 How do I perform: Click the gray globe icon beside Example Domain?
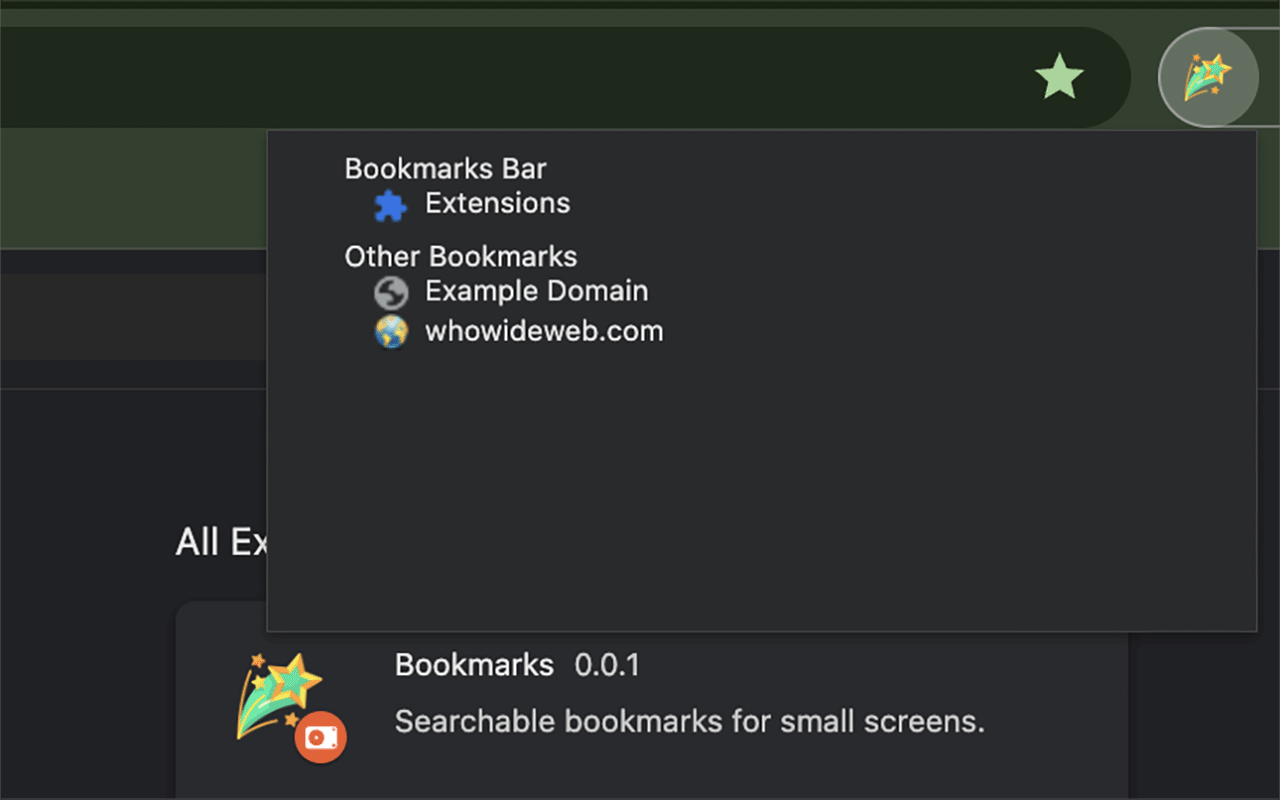(x=390, y=293)
